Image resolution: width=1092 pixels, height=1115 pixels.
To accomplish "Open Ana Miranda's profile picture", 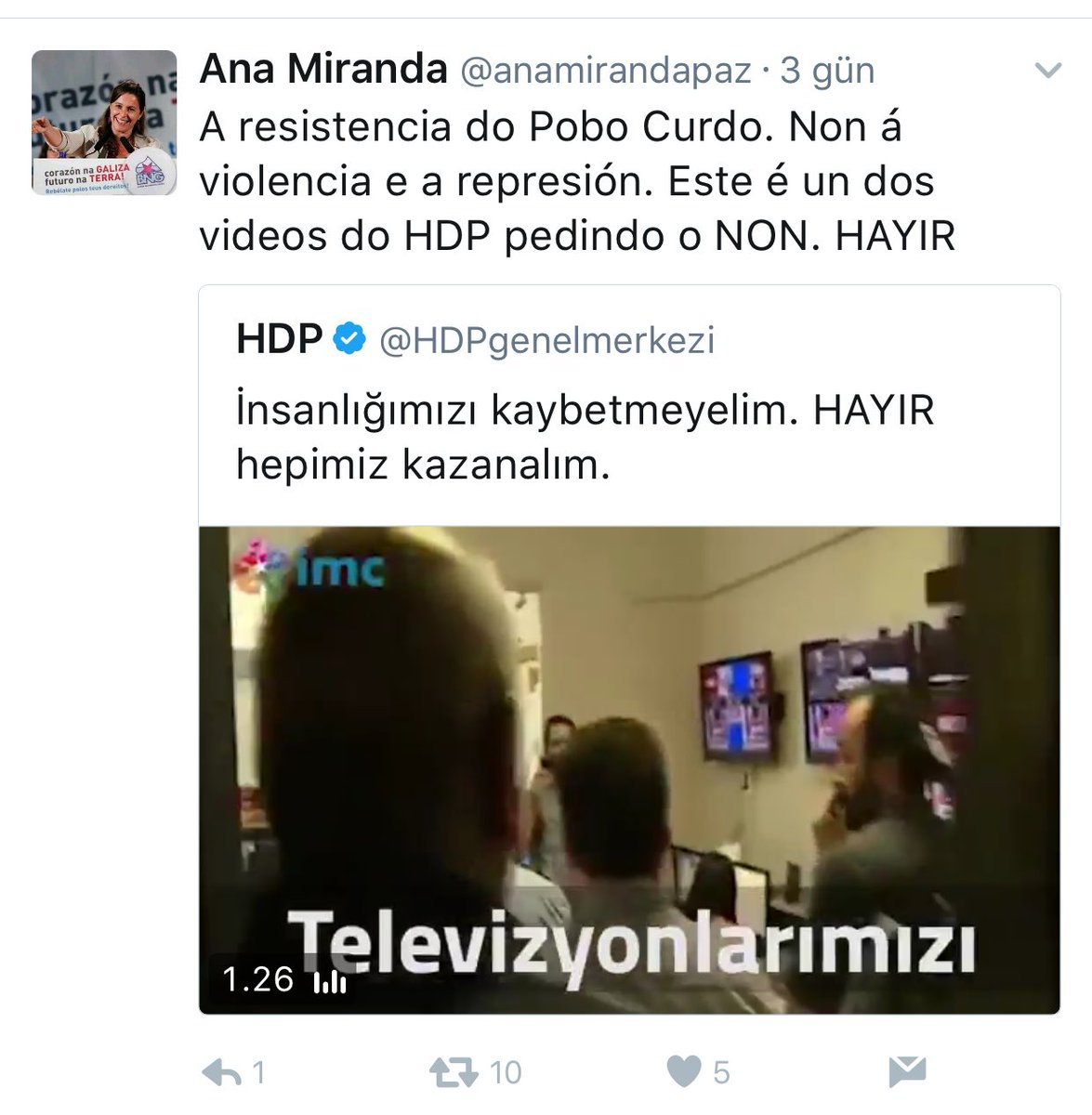I will [104, 123].
